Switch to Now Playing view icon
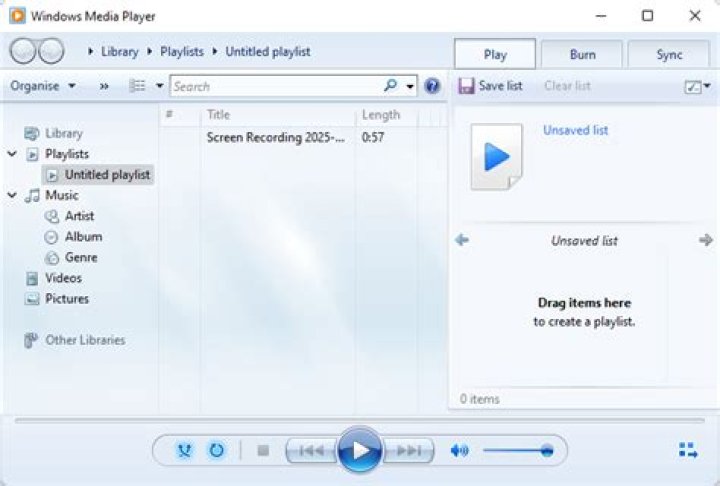The image size is (720, 486). 688,450
